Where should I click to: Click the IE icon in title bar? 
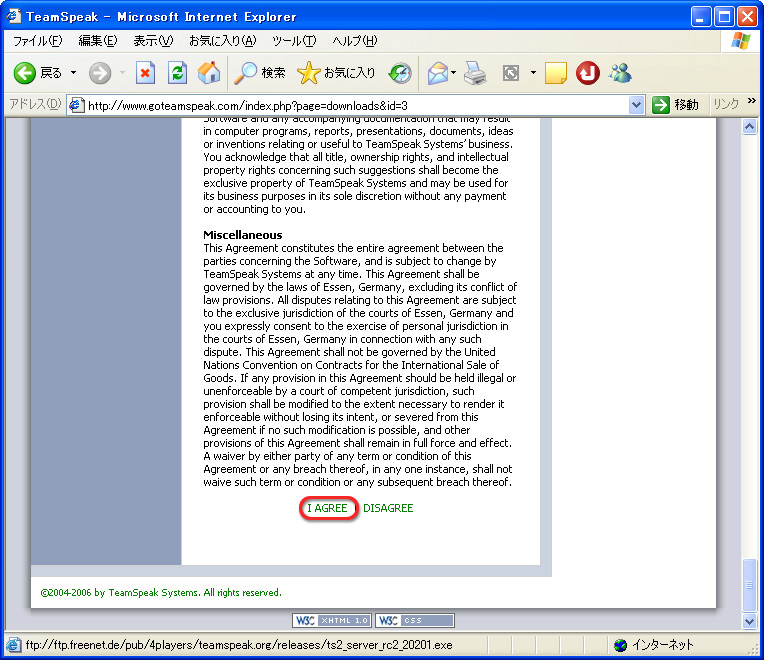click(x=13, y=17)
